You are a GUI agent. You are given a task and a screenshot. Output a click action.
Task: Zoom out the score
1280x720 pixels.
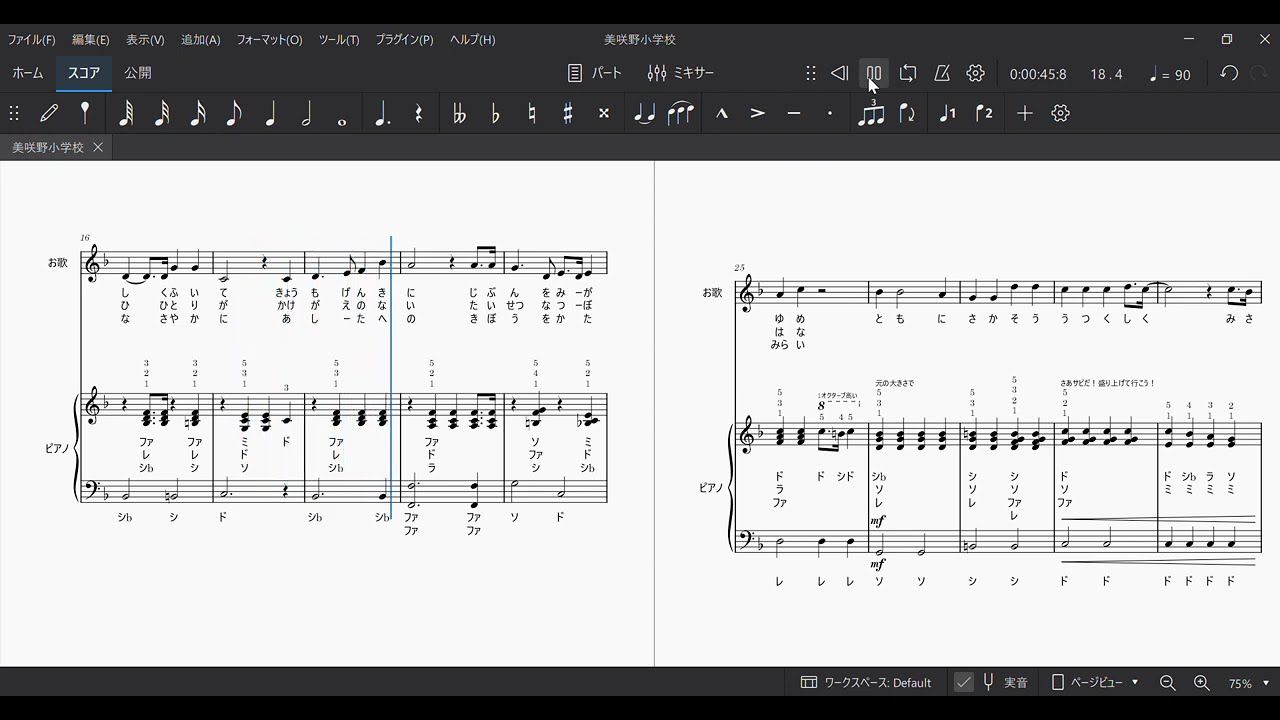(x=1168, y=683)
